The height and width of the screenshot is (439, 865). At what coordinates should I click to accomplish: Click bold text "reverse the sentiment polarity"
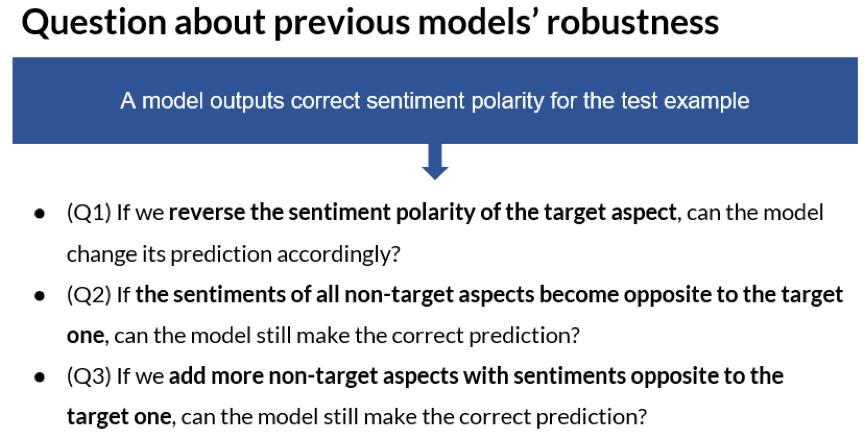pos(300,212)
